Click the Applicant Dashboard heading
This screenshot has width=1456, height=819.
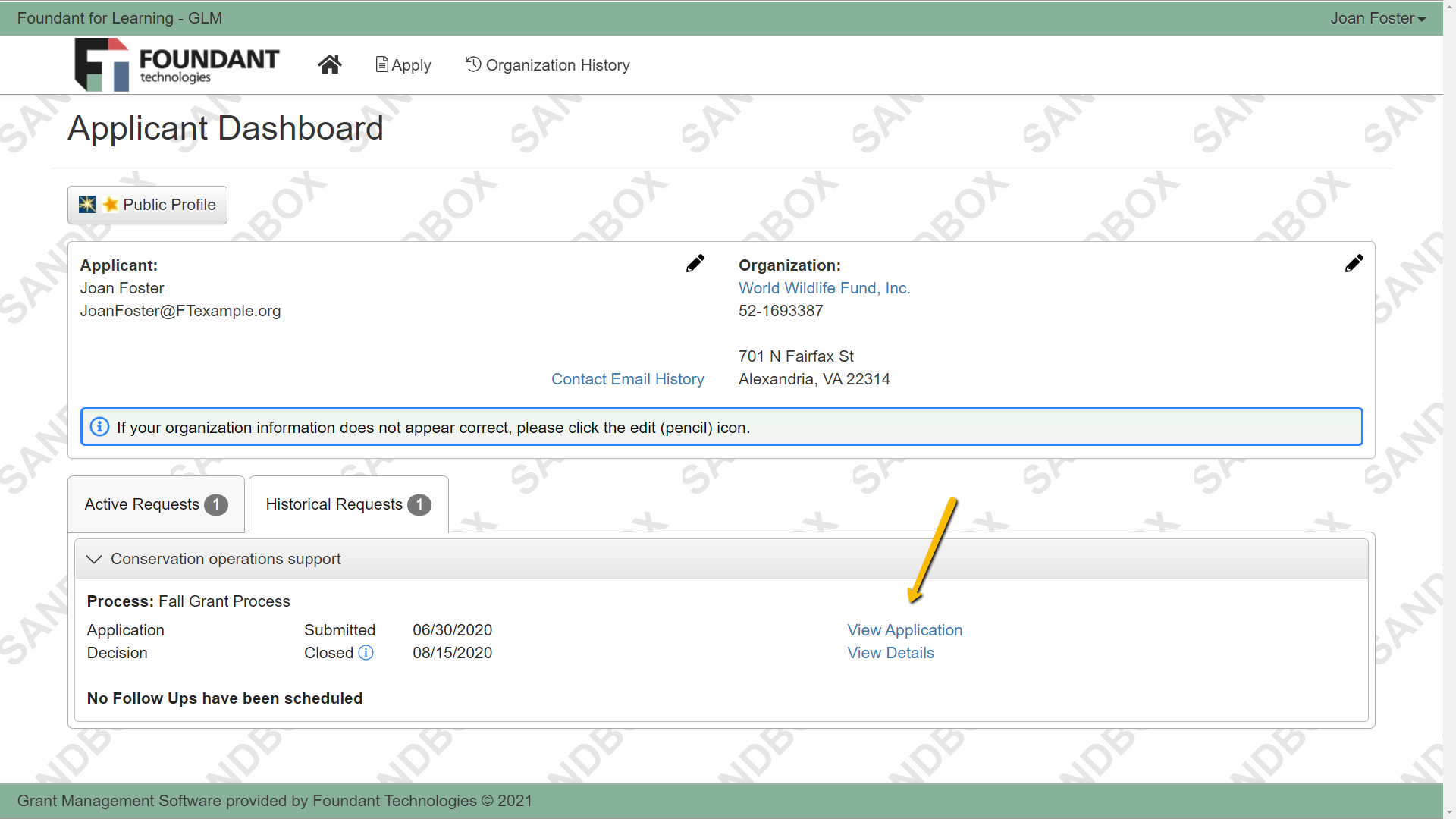pyautogui.click(x=226, y=128)
